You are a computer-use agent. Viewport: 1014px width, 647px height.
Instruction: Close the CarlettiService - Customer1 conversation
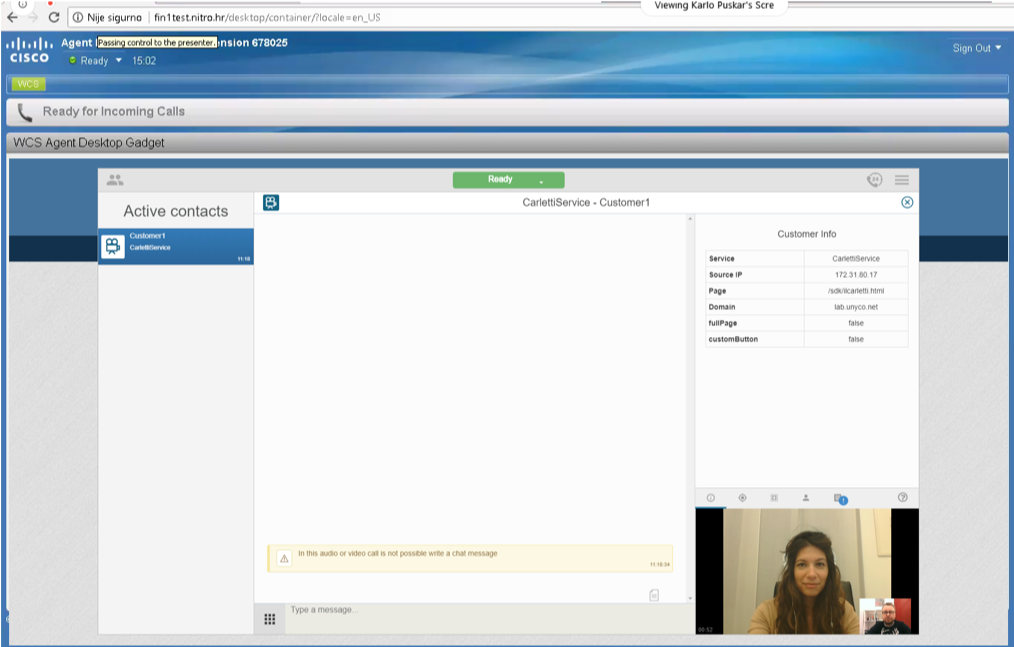pos(907,202)
